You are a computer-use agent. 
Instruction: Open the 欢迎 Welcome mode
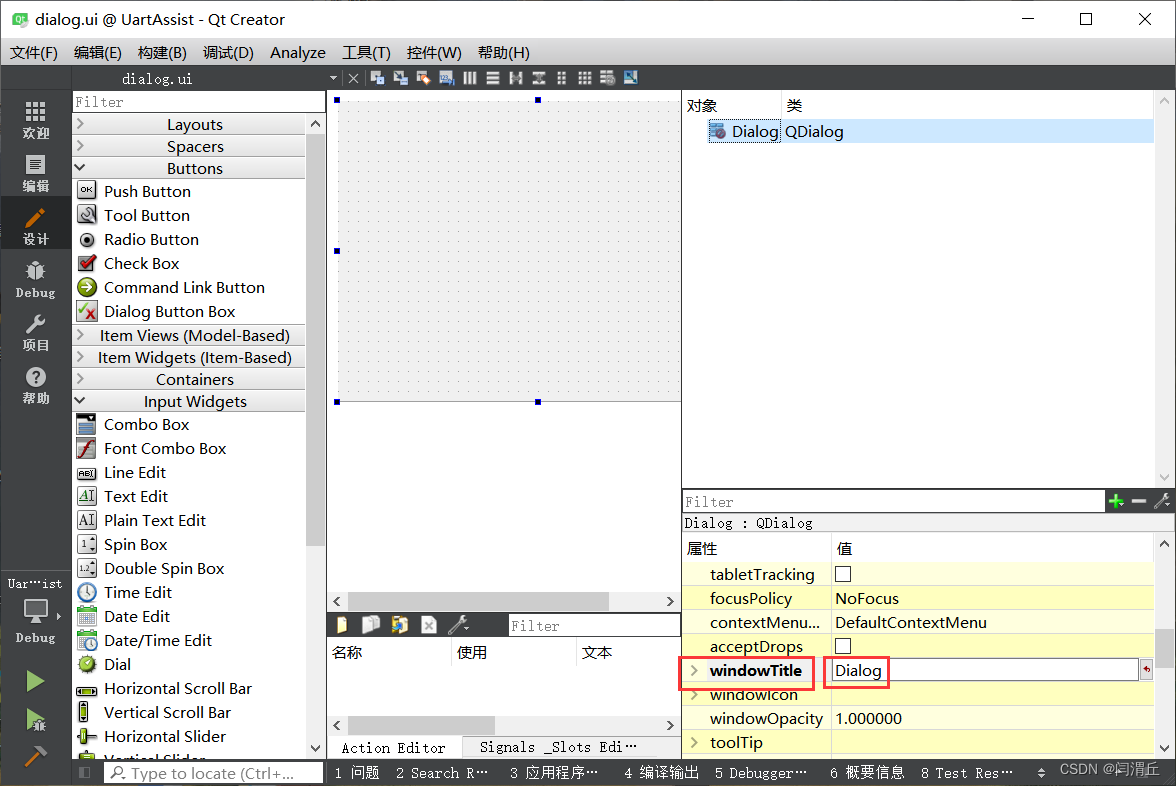[x=35, y=120]
